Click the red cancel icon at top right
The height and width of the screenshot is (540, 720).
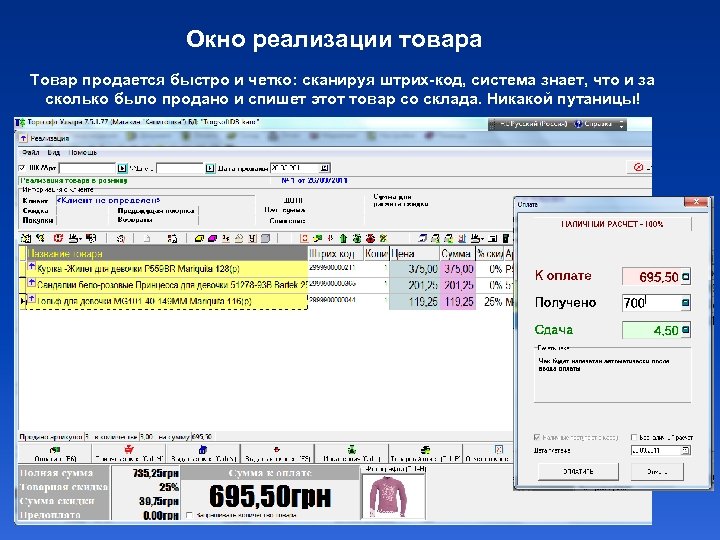pos(638,167)
